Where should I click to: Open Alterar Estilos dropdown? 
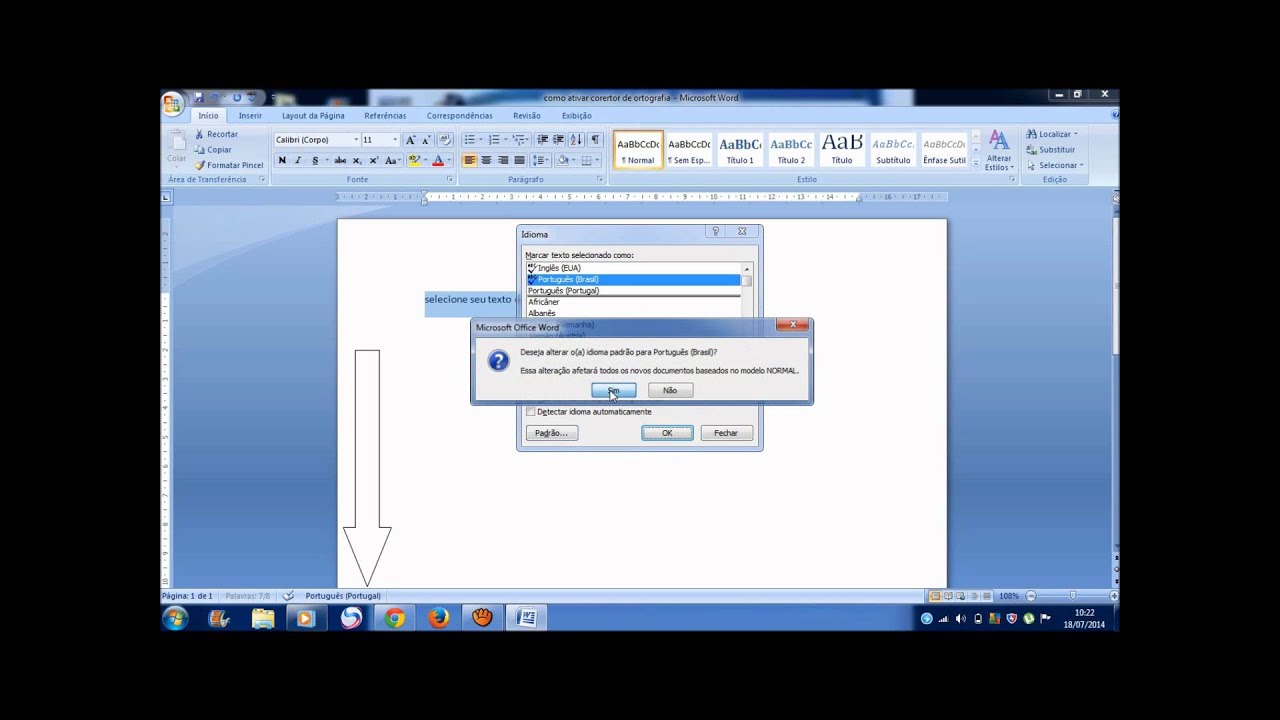[998, 151]
